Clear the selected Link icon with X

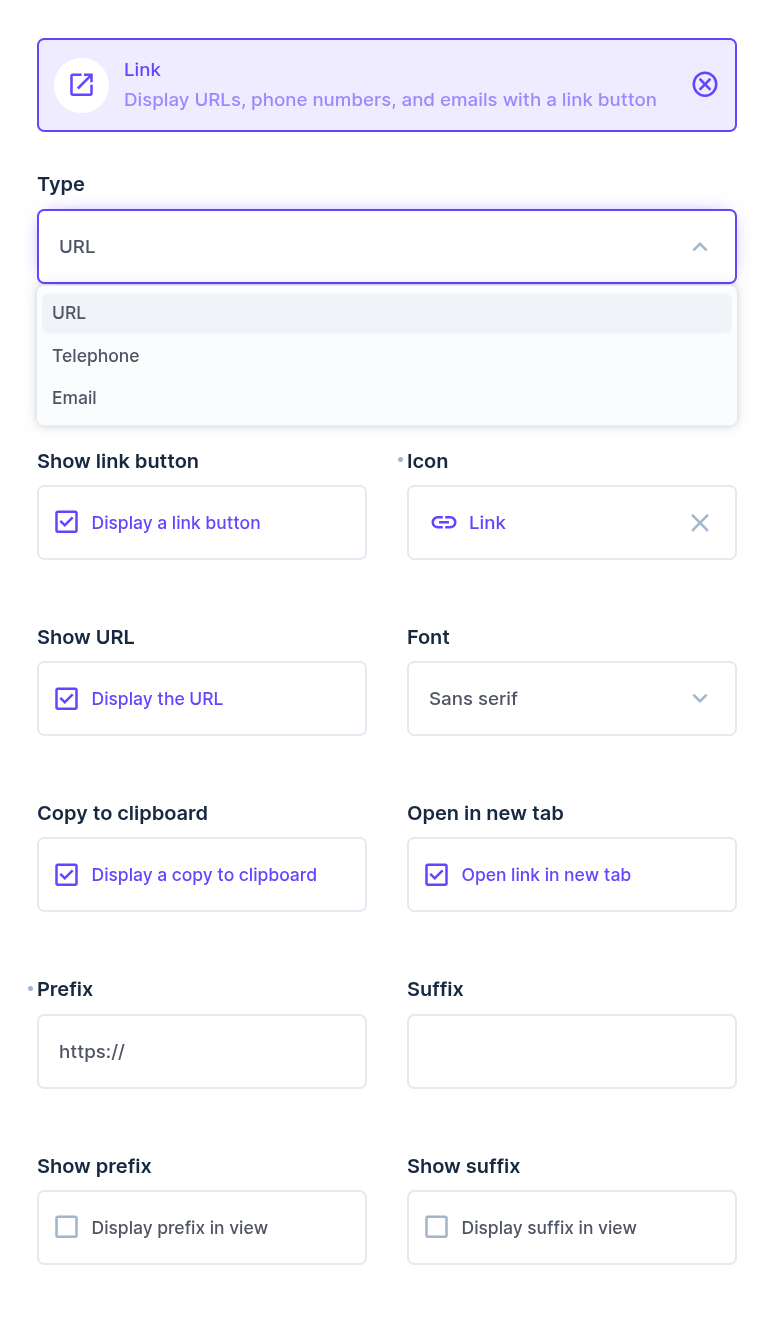[700, 522]
